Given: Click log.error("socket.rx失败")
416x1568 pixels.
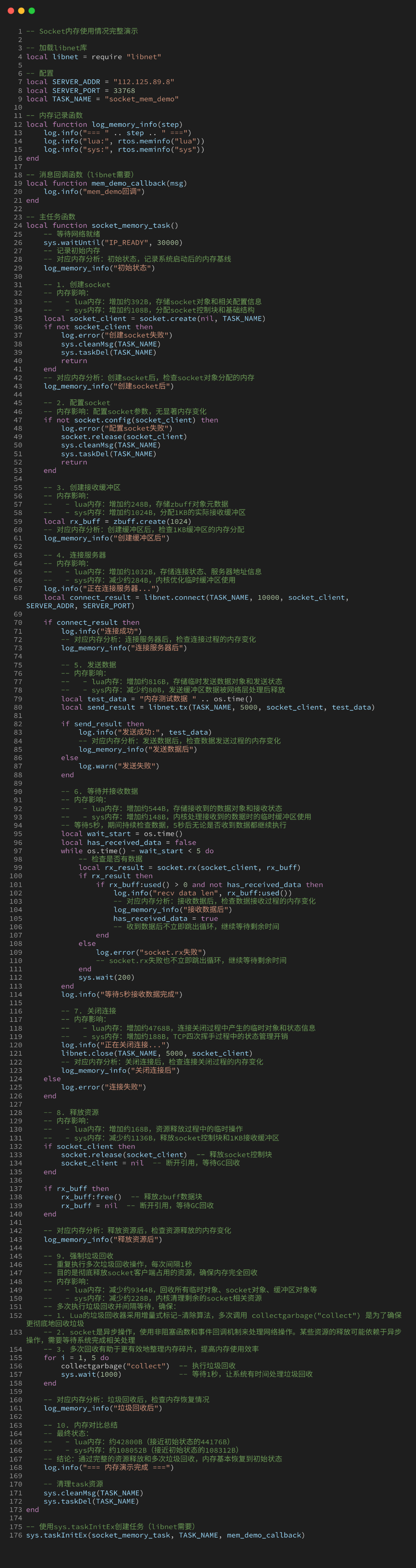Looking at the screenshot, I should (x=151, y=952).
